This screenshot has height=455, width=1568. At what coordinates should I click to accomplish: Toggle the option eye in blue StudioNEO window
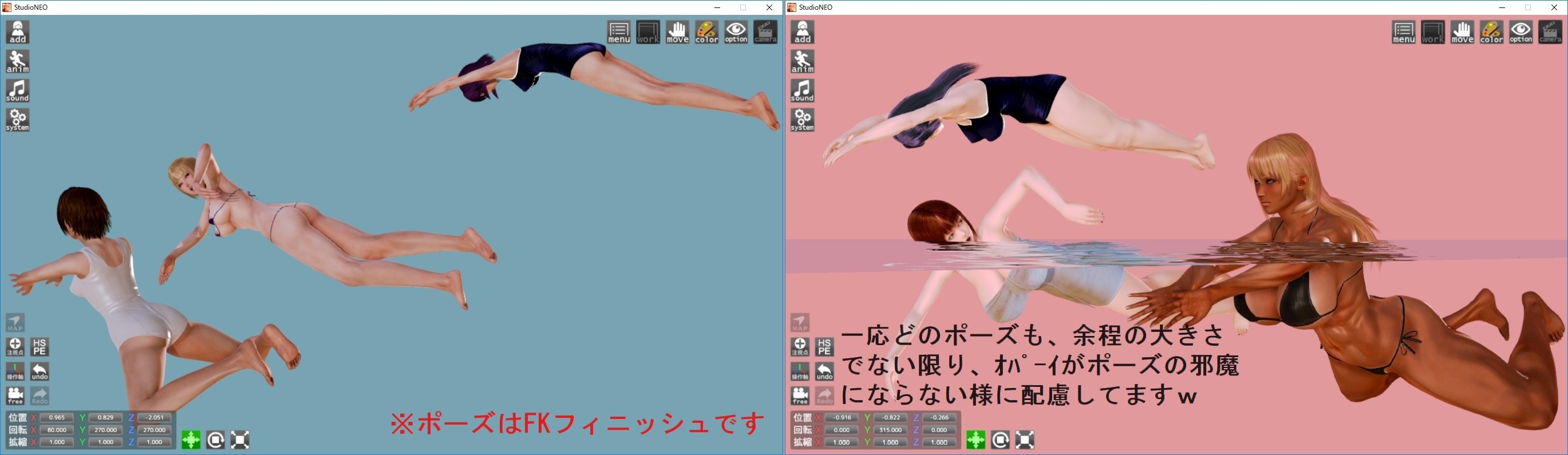pyautogui.click(x=736, y=32)
